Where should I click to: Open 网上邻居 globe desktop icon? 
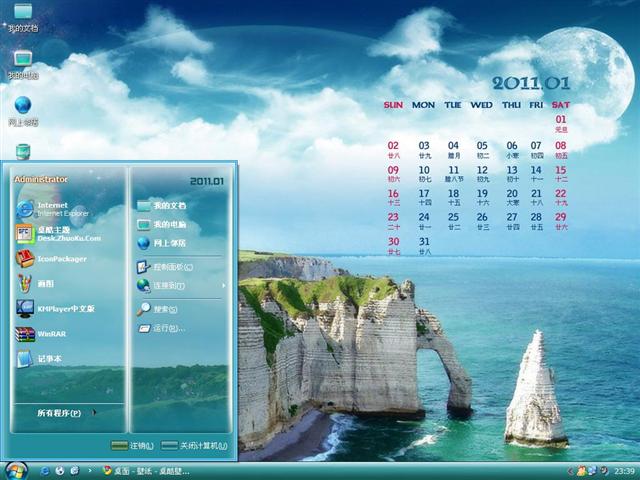(x=23, y=111)
